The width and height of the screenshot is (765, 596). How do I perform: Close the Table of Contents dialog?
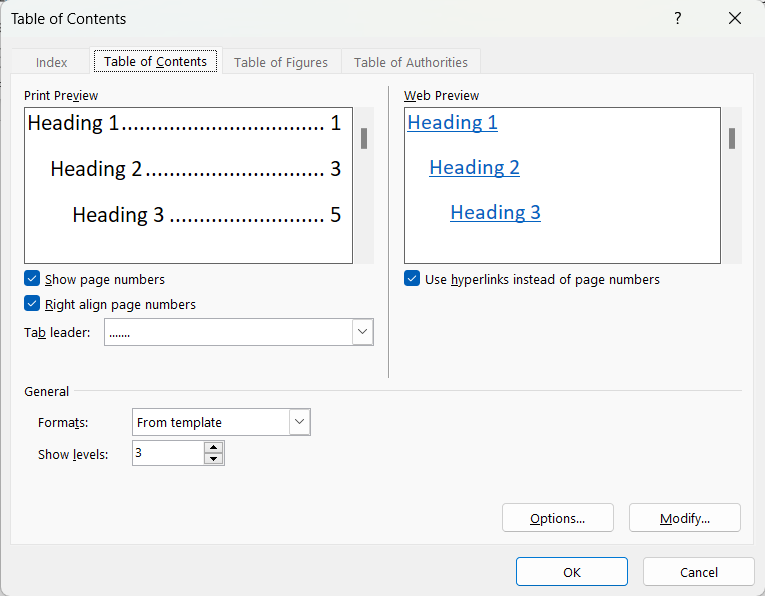click(x=735, y=18)
